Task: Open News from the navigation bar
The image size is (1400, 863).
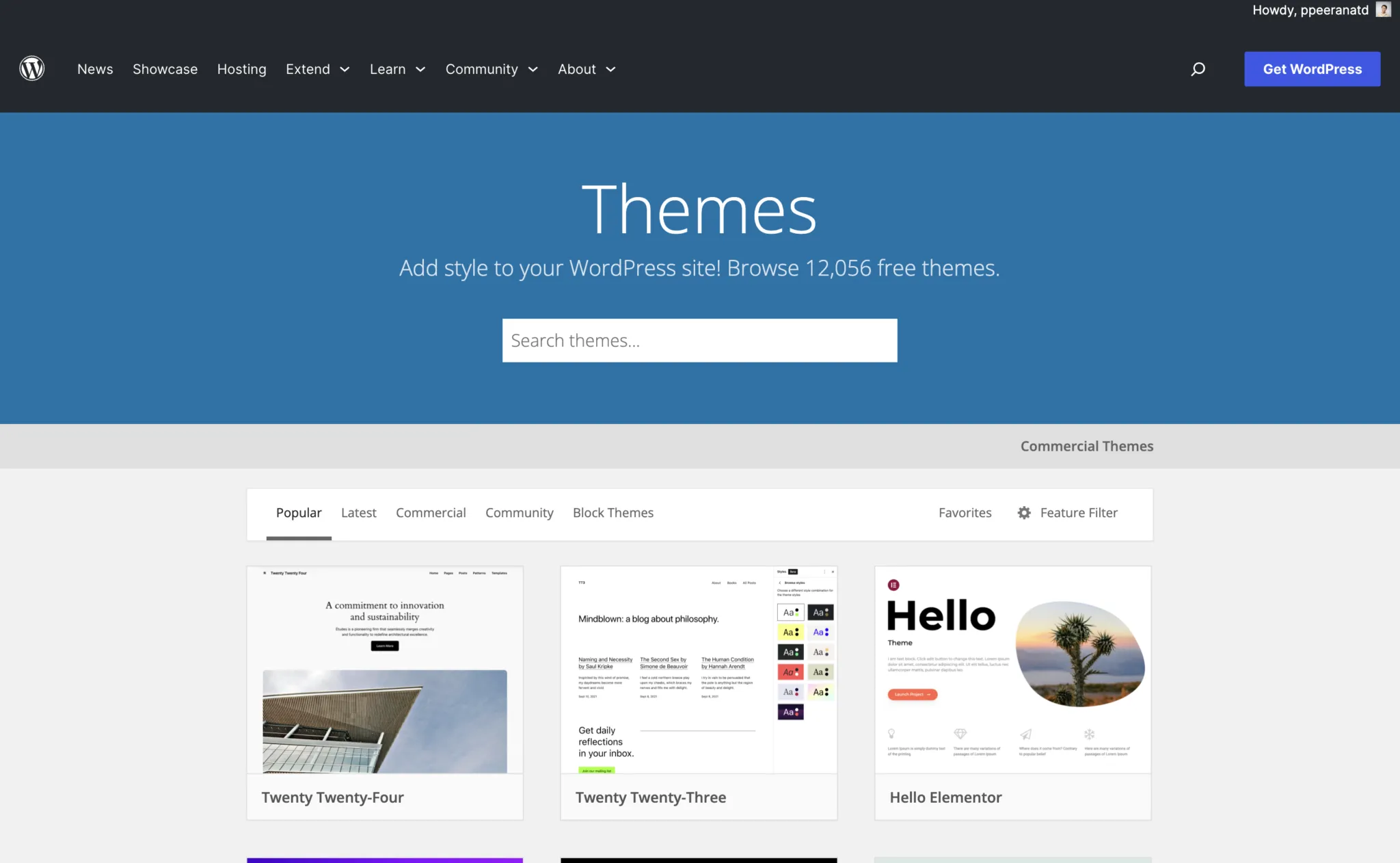Action: point(95,69)
